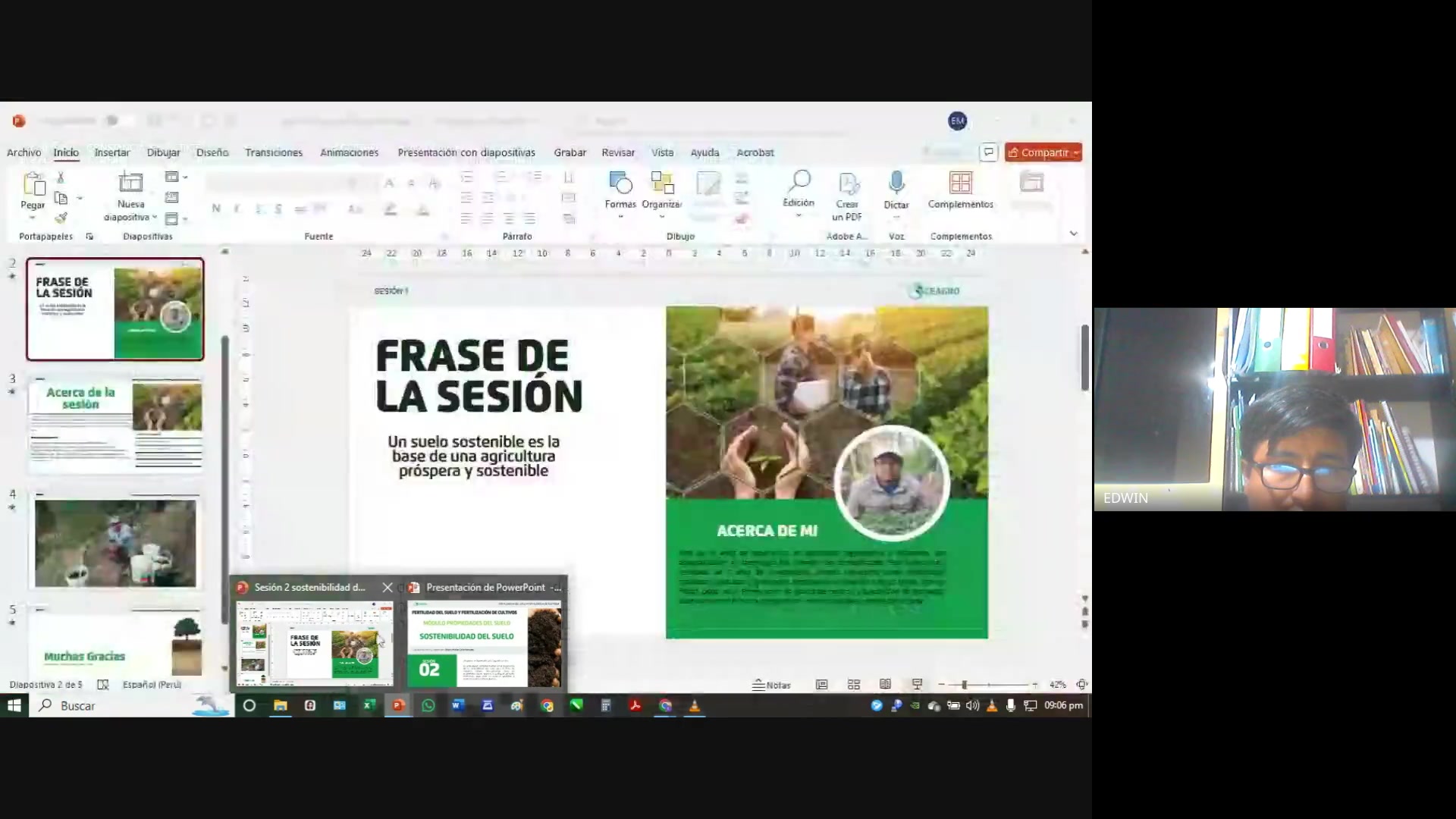Open the Archivo menu
The width and height of the screenshot is (1456, 819).
(x=24, y=152)
